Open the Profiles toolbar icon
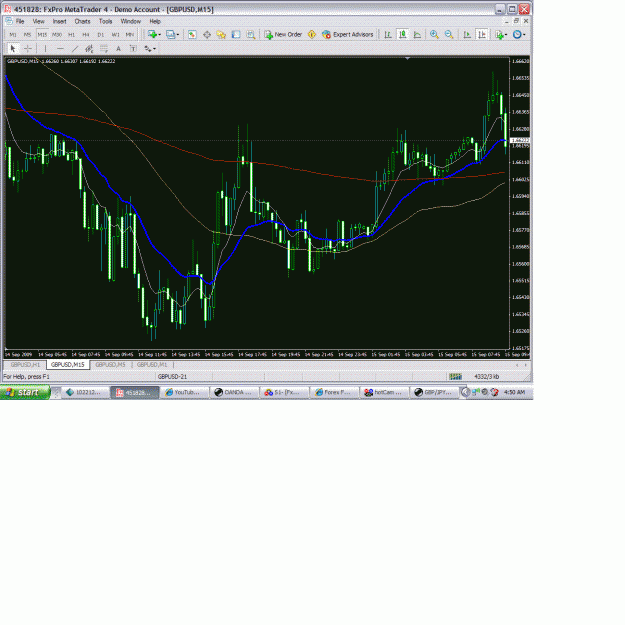The width and height of the screenshot is (625, 625). (171, 35)
